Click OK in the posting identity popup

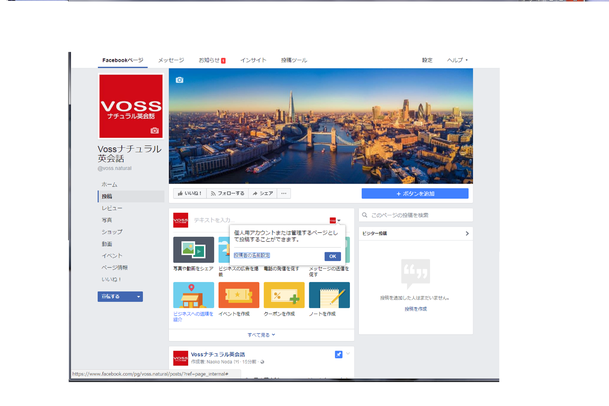point(332,256)
